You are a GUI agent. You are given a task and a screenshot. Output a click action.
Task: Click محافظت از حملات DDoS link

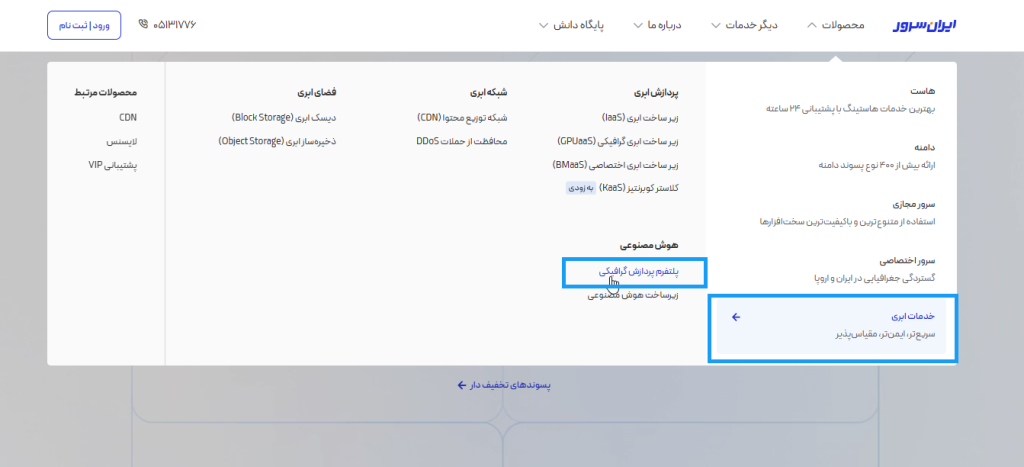point(462,141)
